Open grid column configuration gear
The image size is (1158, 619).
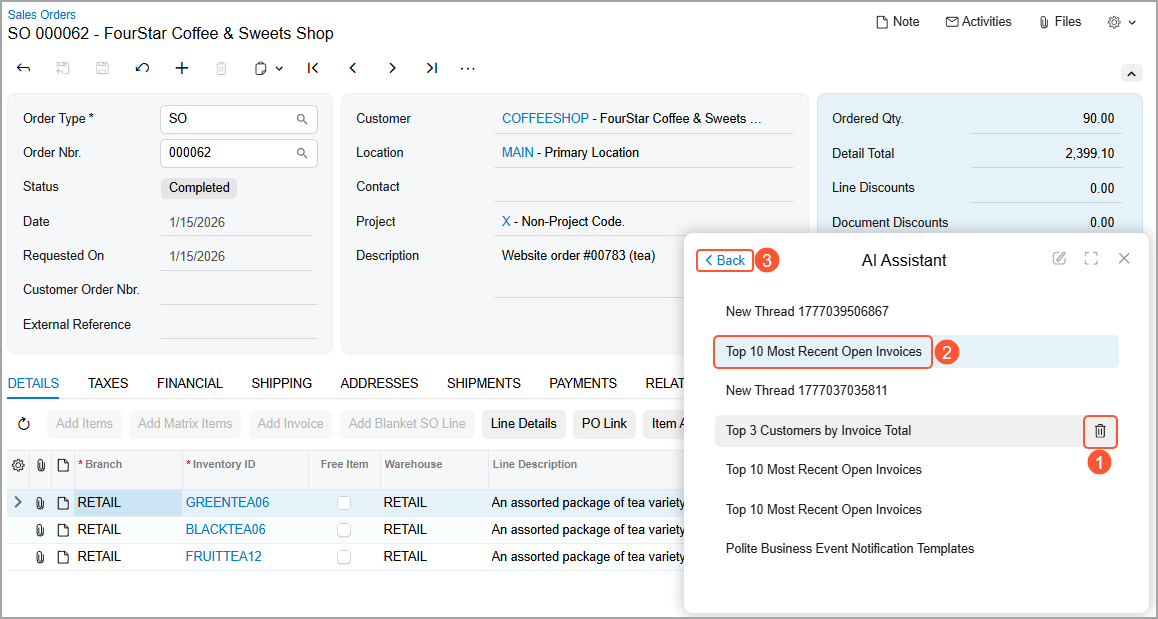click(x=18, y=465)
